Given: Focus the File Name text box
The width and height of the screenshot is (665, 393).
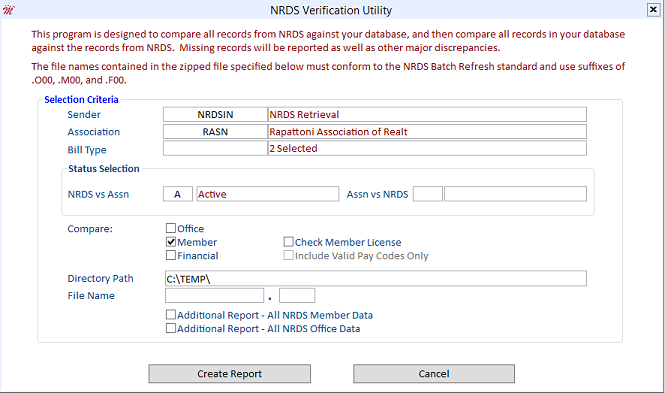Looking at the screenshot, I should pyautogui.click(x=215, y=295).
